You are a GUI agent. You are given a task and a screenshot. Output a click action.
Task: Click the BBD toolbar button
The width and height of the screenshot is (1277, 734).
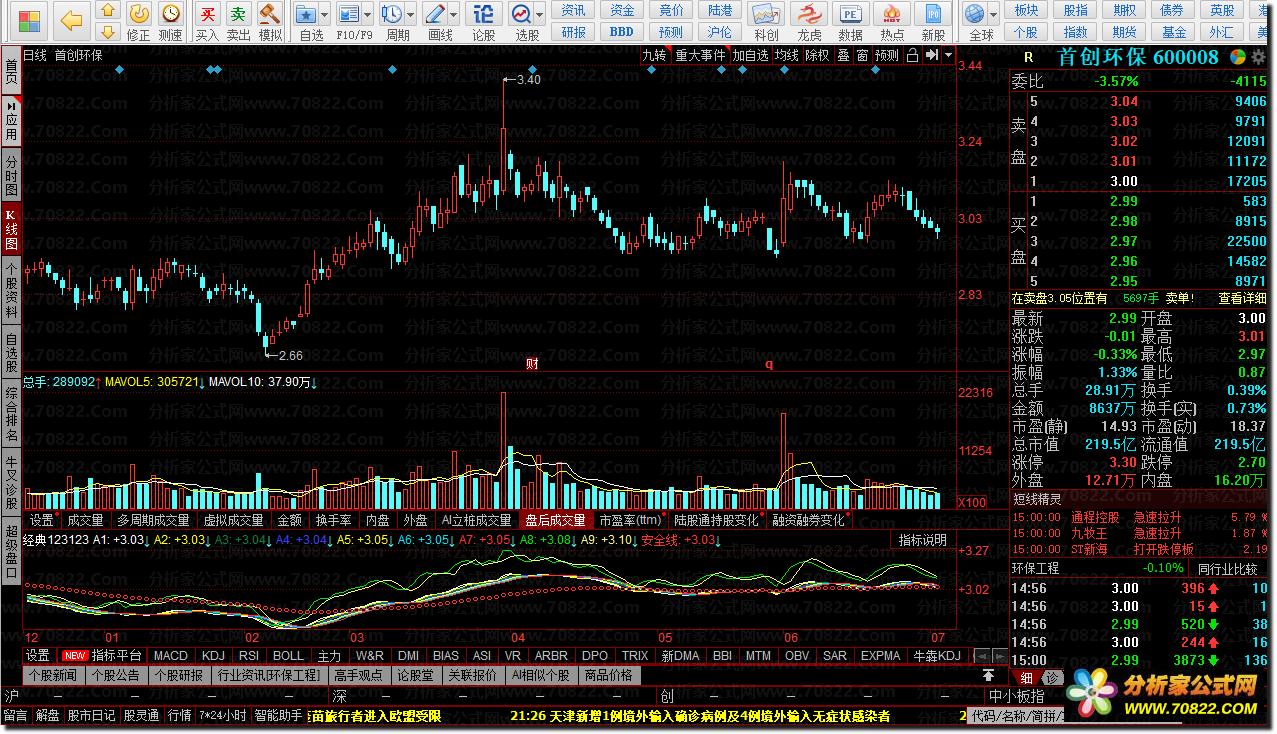point(622,31)
